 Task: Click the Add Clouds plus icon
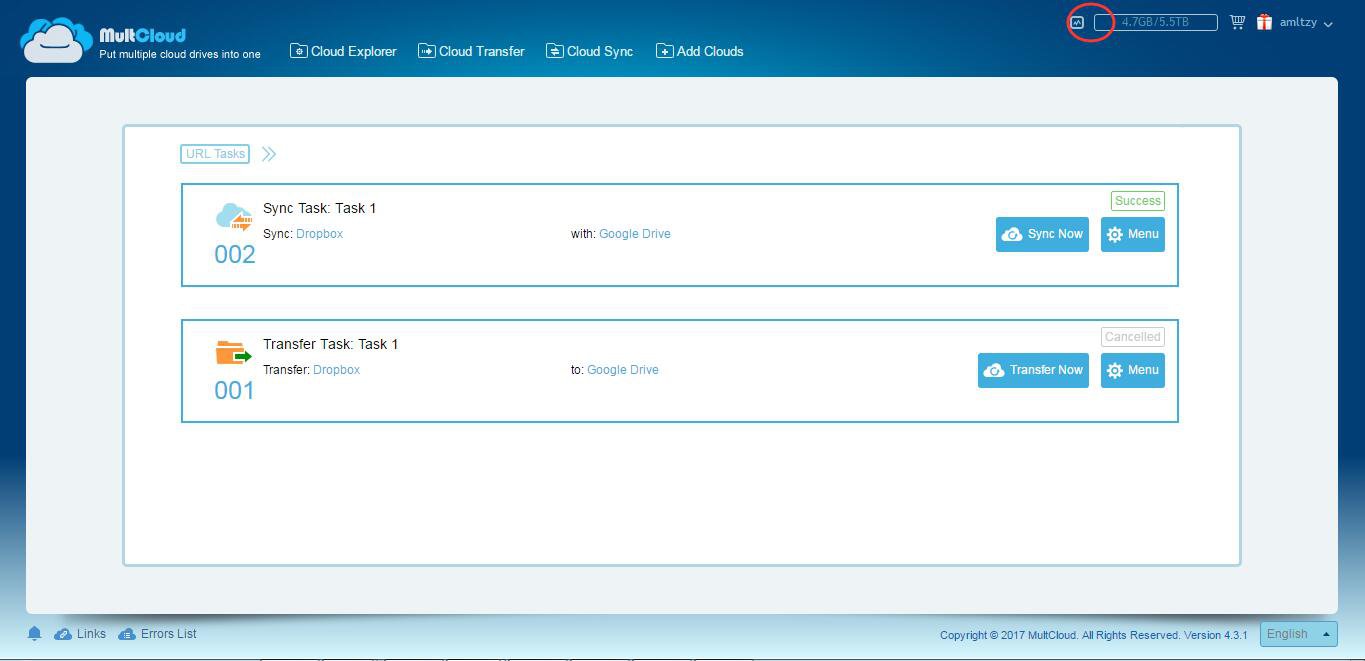(x=665, y=51)
